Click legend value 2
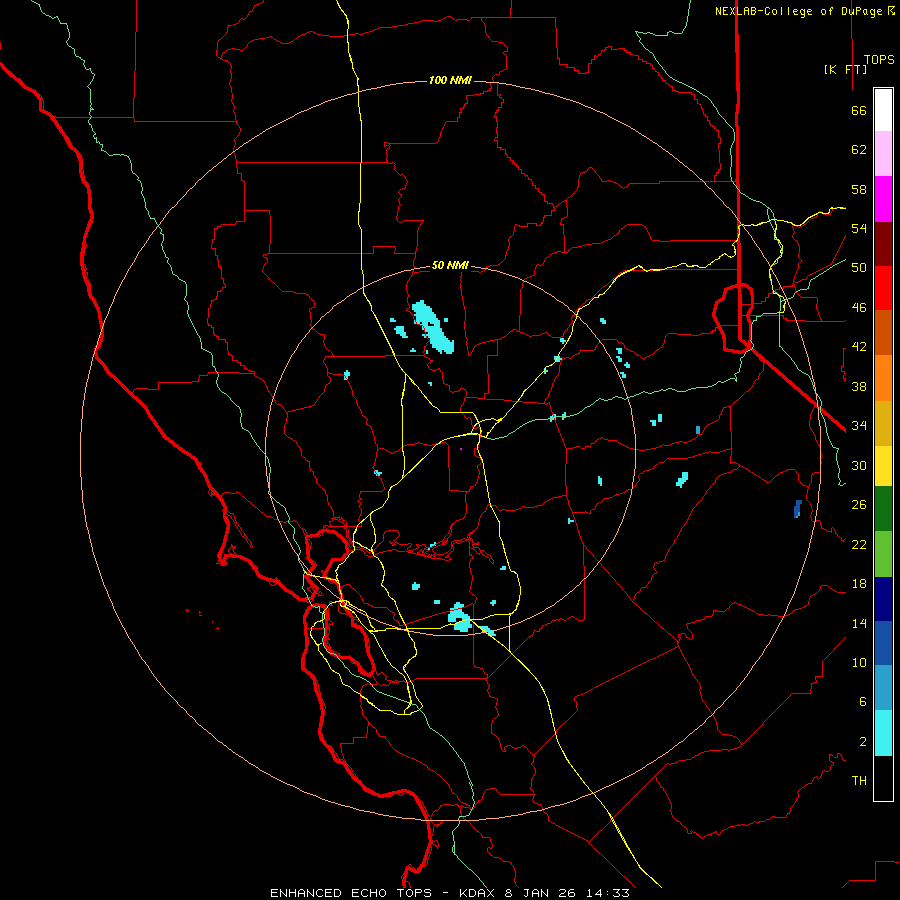900x900 pixels. (863, 742)
